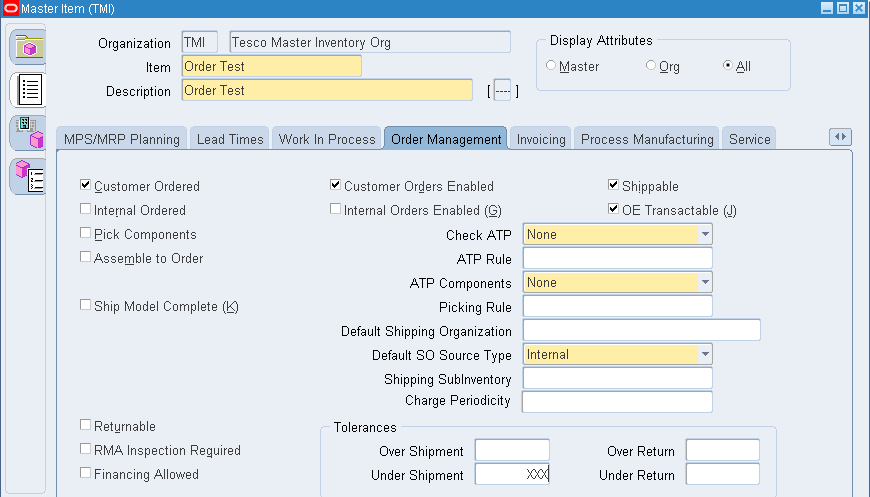Screen dimensions: 870x497
Task: Enable Financing Allowed checkbox
Action: coord(85,473)
